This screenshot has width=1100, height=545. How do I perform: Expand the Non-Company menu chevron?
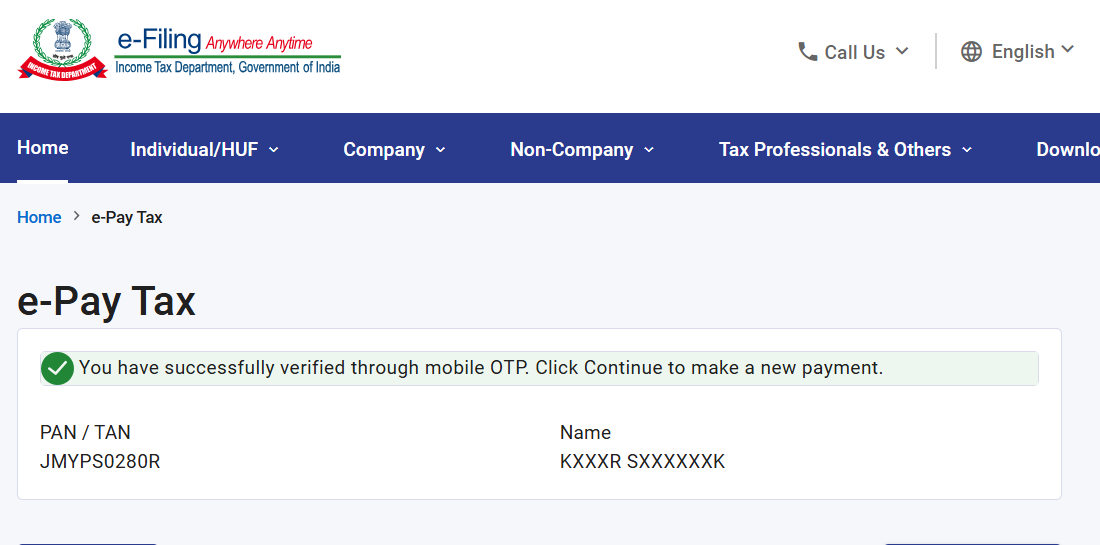[649, 149]
